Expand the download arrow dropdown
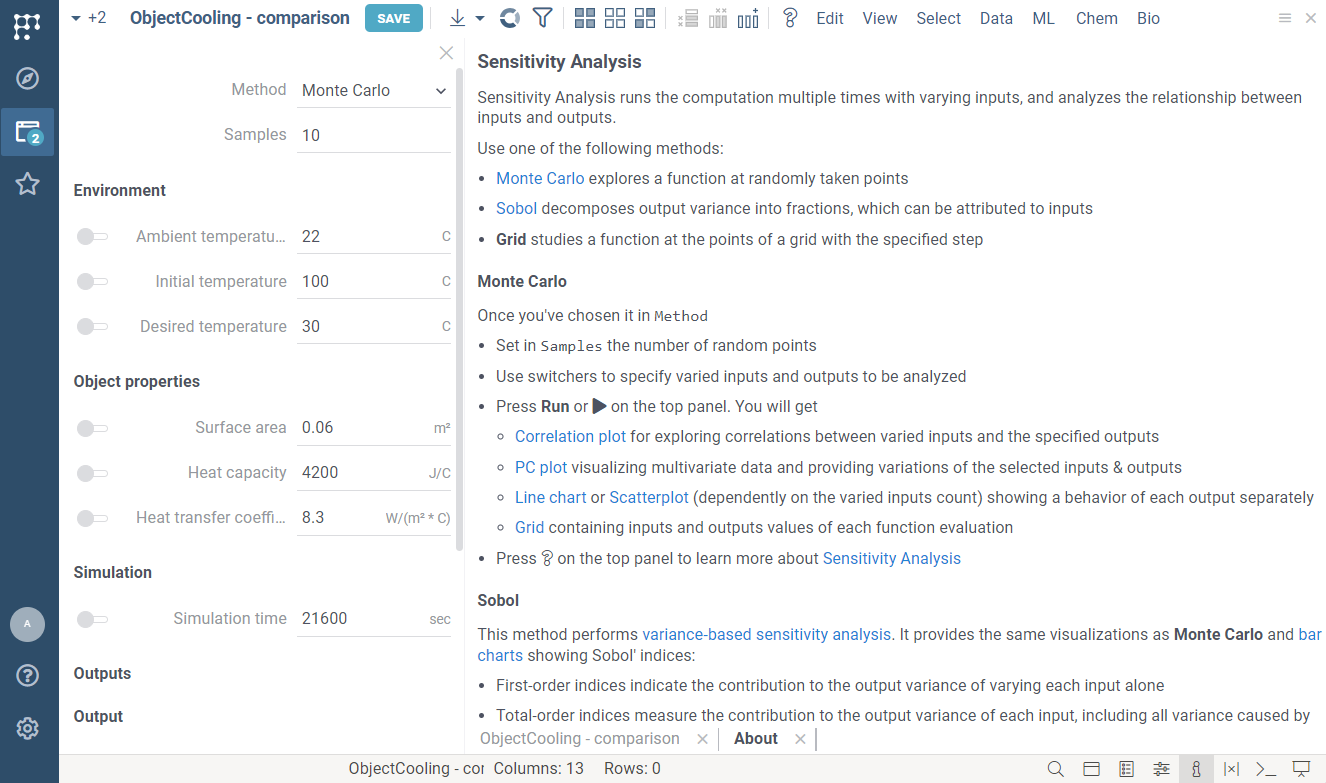Screen dimensions: 1326x783 pyautogui.click(x=479, y=18)
